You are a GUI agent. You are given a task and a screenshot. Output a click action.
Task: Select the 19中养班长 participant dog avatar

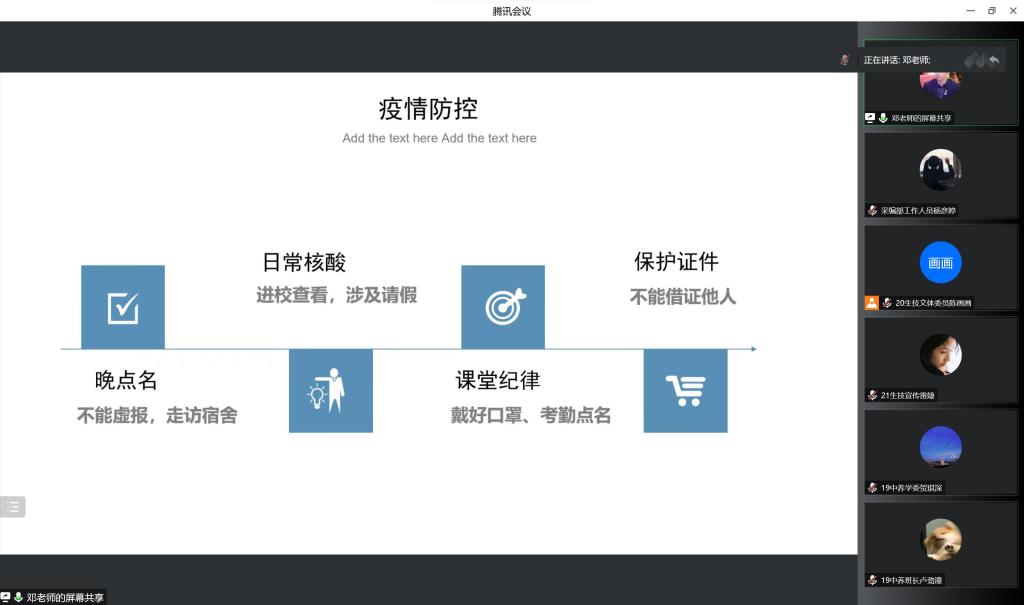940,540
